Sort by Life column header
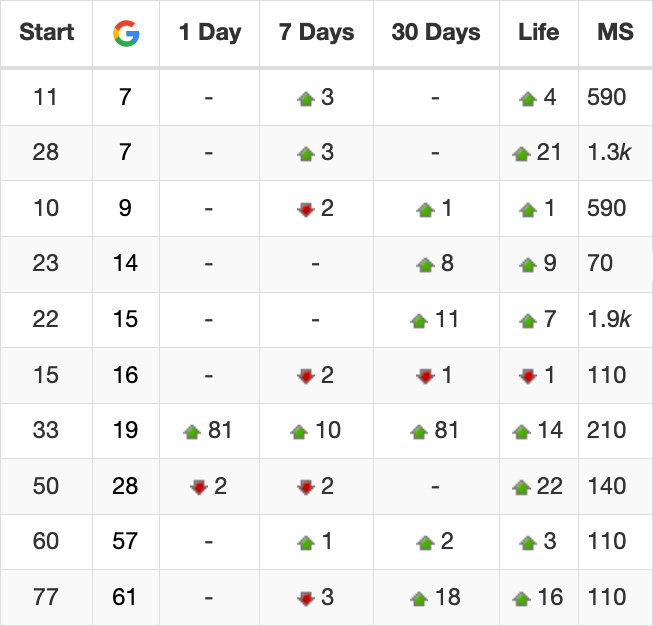 (x=538, y=32)
